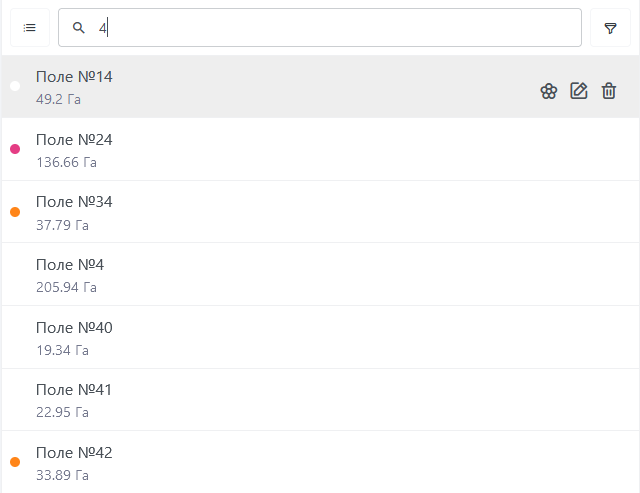640x493 pixels.
Task: Click the filter funnel icon
Action: tap(610, 28)
